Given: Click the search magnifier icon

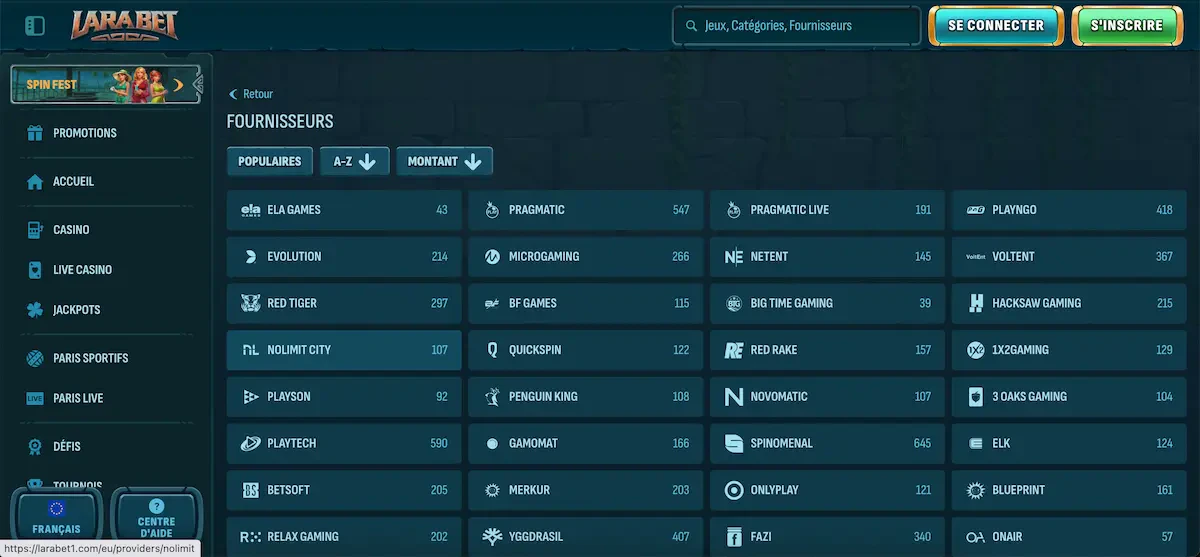Looking at the screenshot, I should point(690,26).
